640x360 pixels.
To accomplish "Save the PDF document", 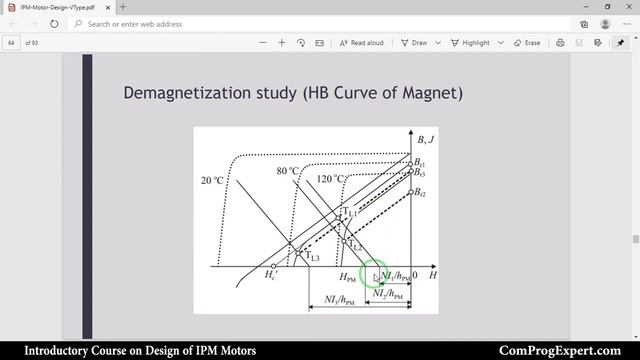I will (579, 43).
